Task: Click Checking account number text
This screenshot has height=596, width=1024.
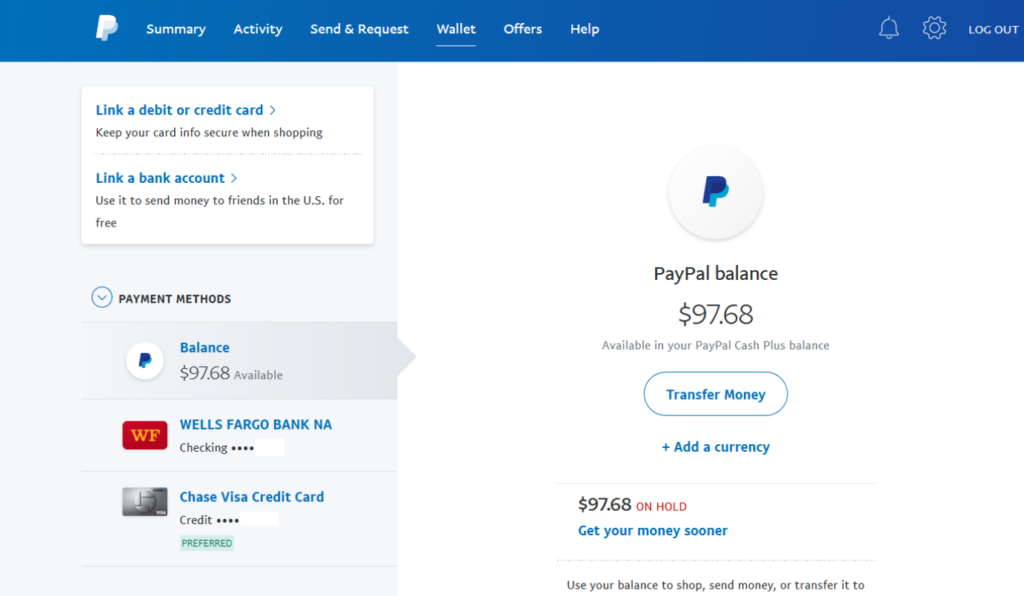Action: (217, 448)
